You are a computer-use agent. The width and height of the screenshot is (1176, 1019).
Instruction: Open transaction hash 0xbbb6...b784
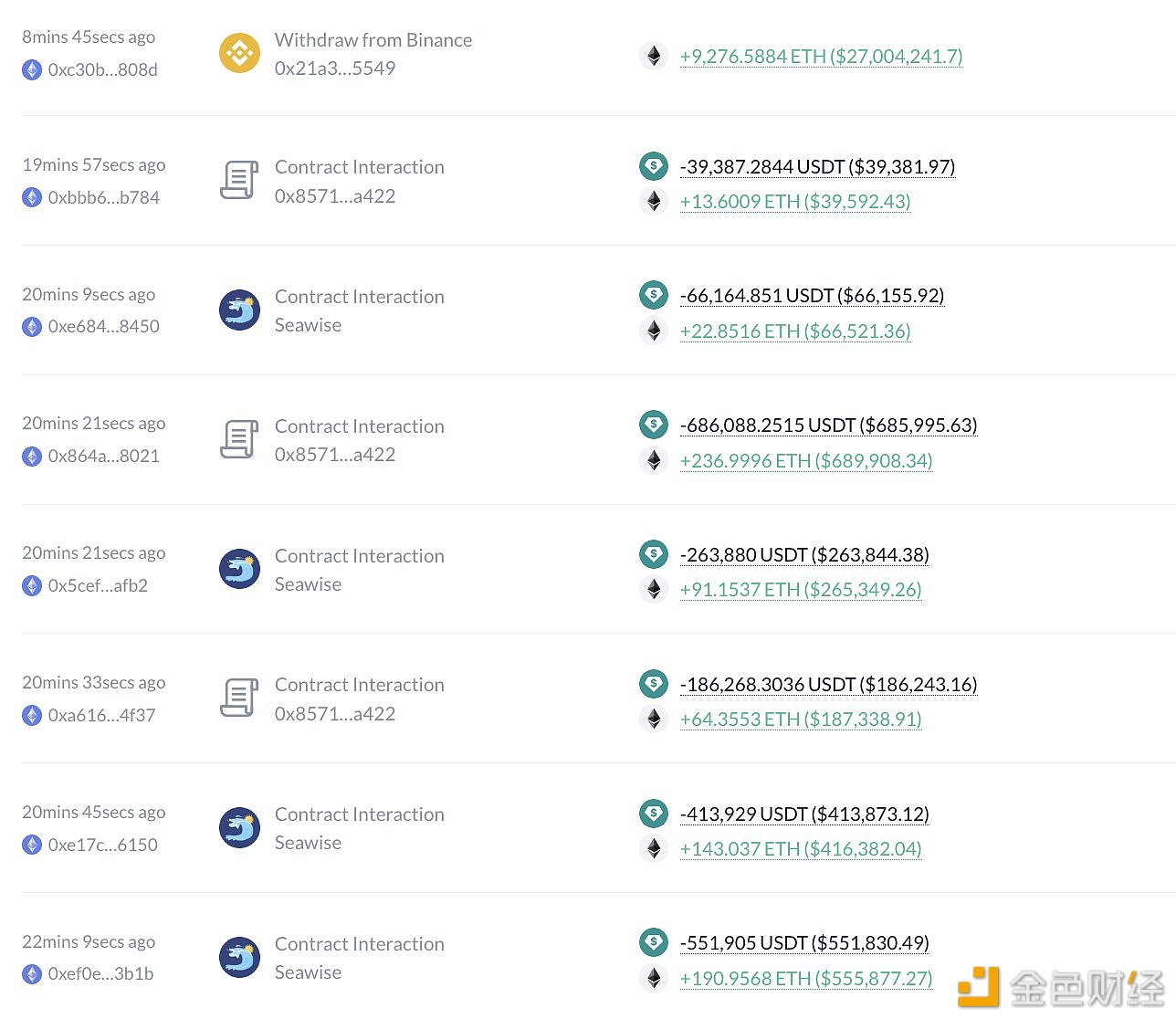[x=104, y=197]
